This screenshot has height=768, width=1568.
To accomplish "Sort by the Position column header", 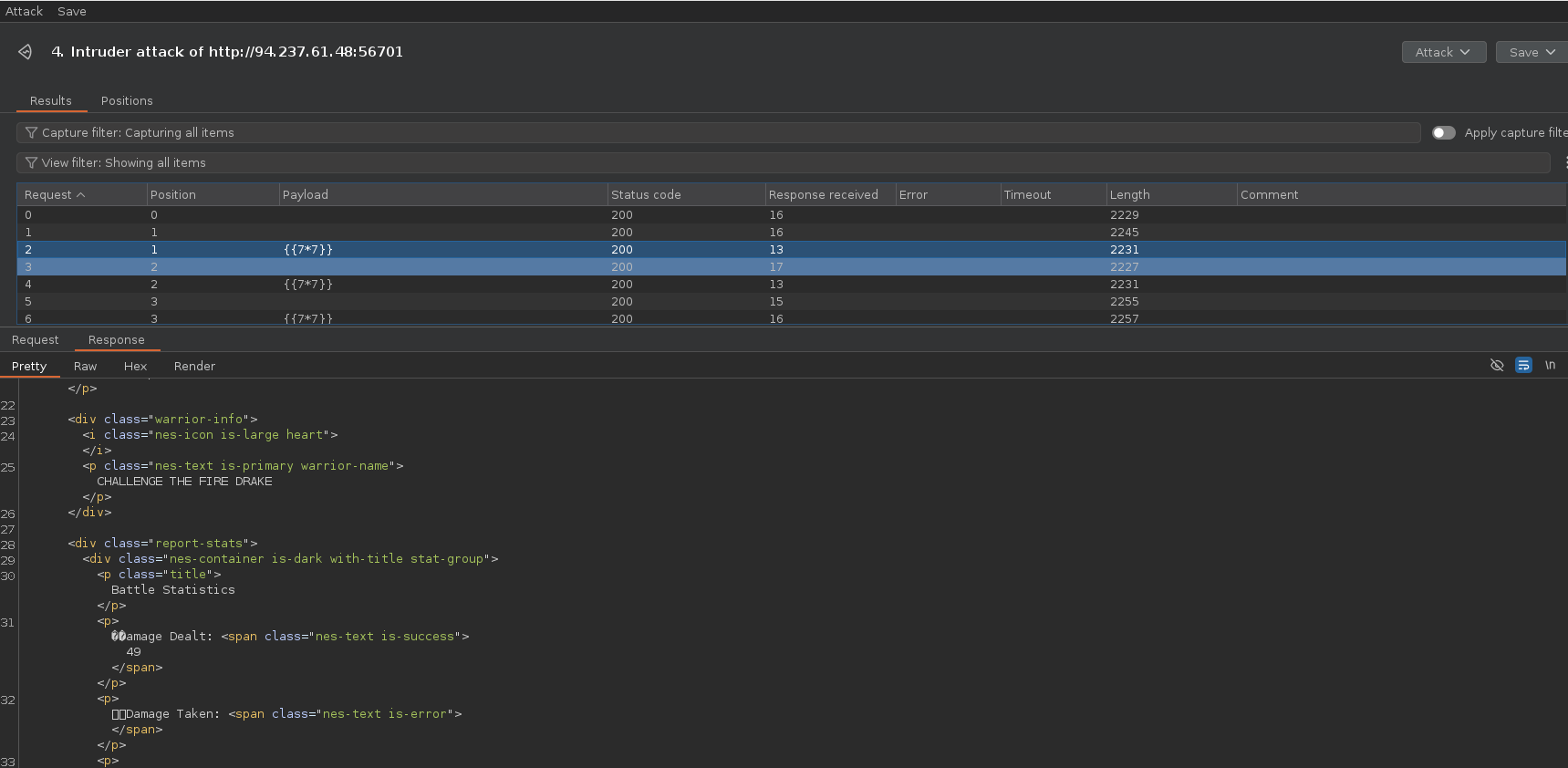I will pos(213,194).
